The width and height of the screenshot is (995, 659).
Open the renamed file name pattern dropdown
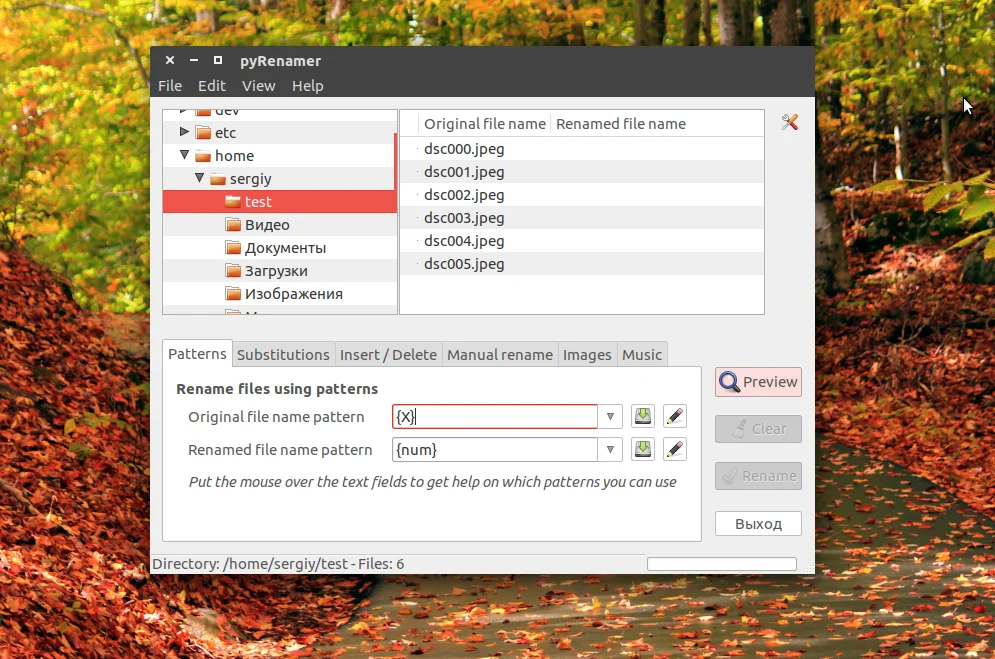[x=610, y=450]
